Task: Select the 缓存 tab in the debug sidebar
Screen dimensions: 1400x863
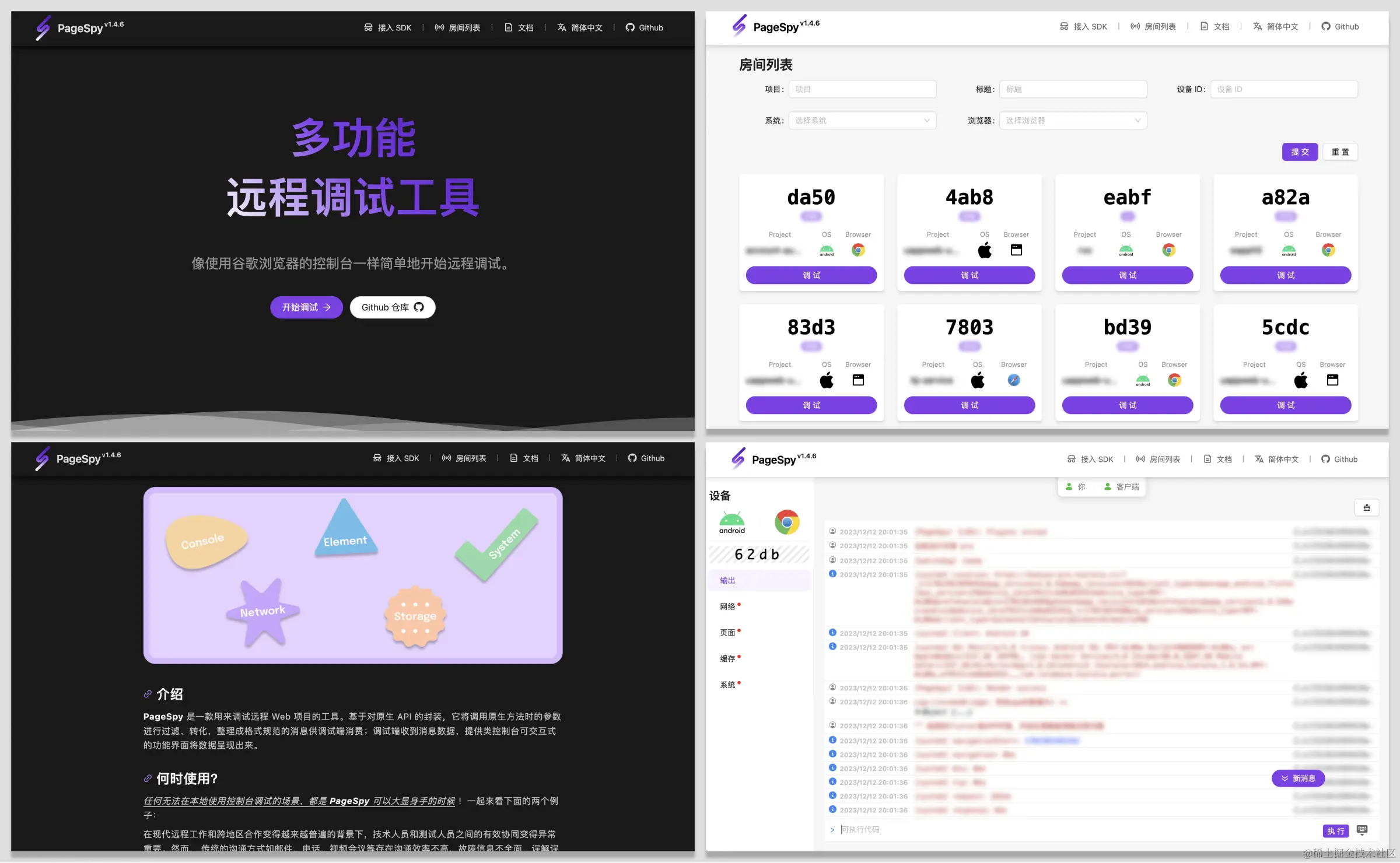Action: 727,658
